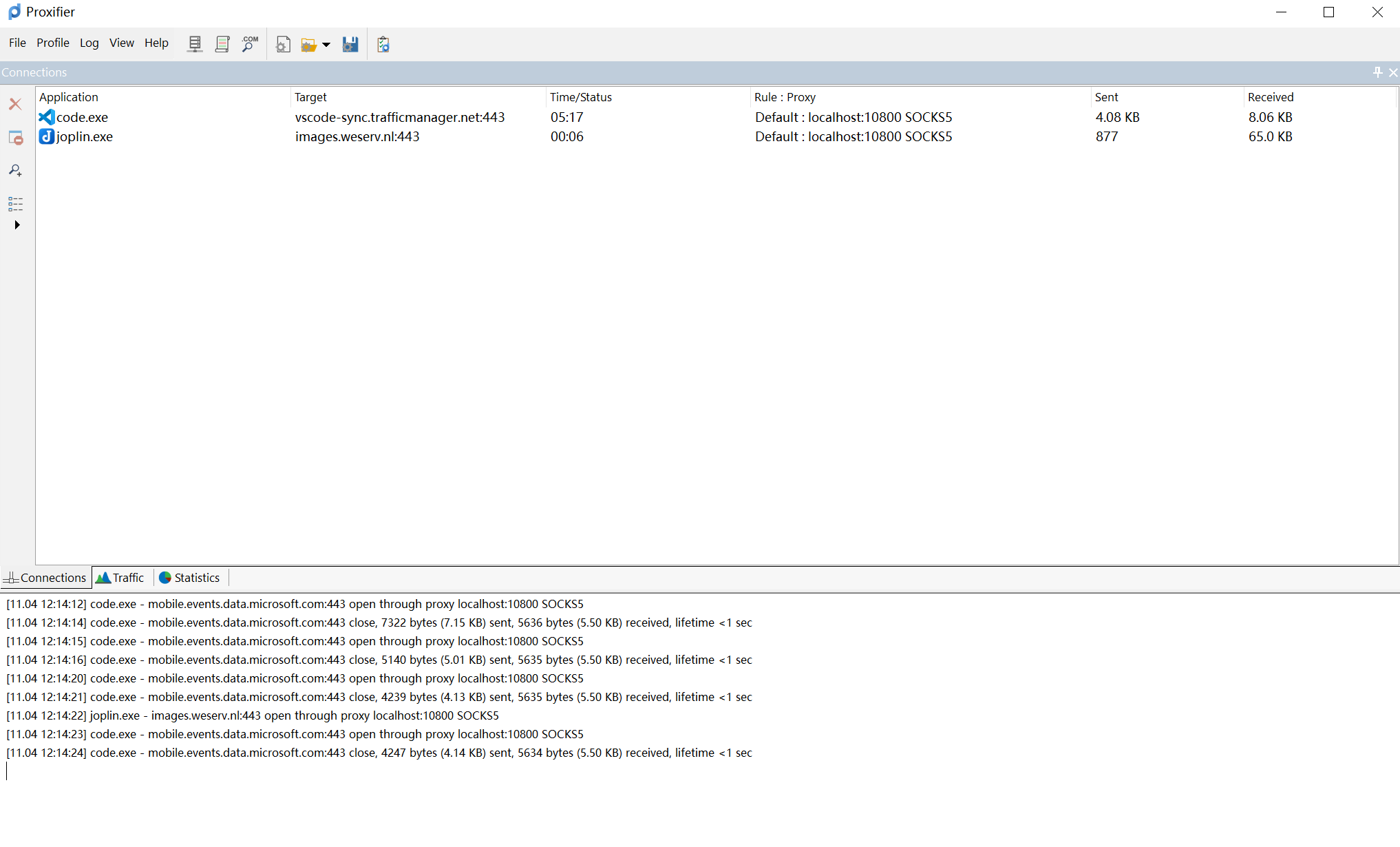Image resolution: width=1400 pixels, height=847 pixels.
Task: Create a new Proxifier profile
Action: (283, 43)
